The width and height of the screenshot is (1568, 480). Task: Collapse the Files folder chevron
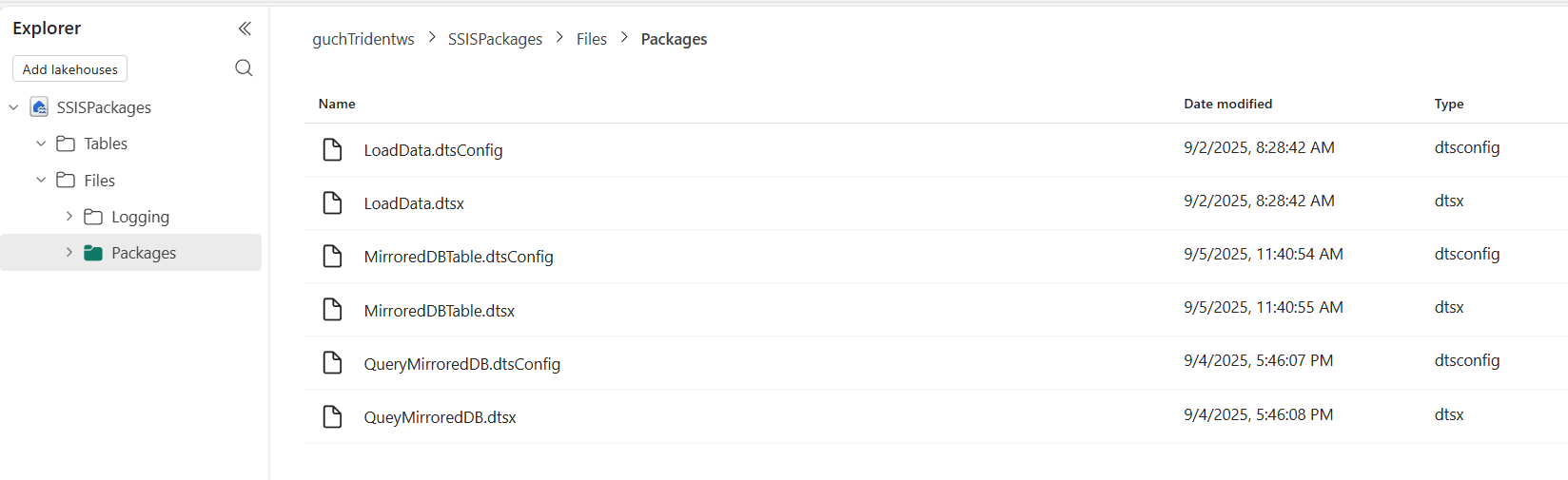click(x=41, y=180)
